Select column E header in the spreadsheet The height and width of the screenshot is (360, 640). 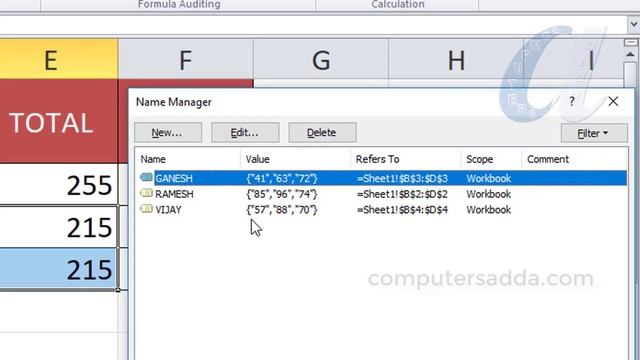tap(59, 59)
